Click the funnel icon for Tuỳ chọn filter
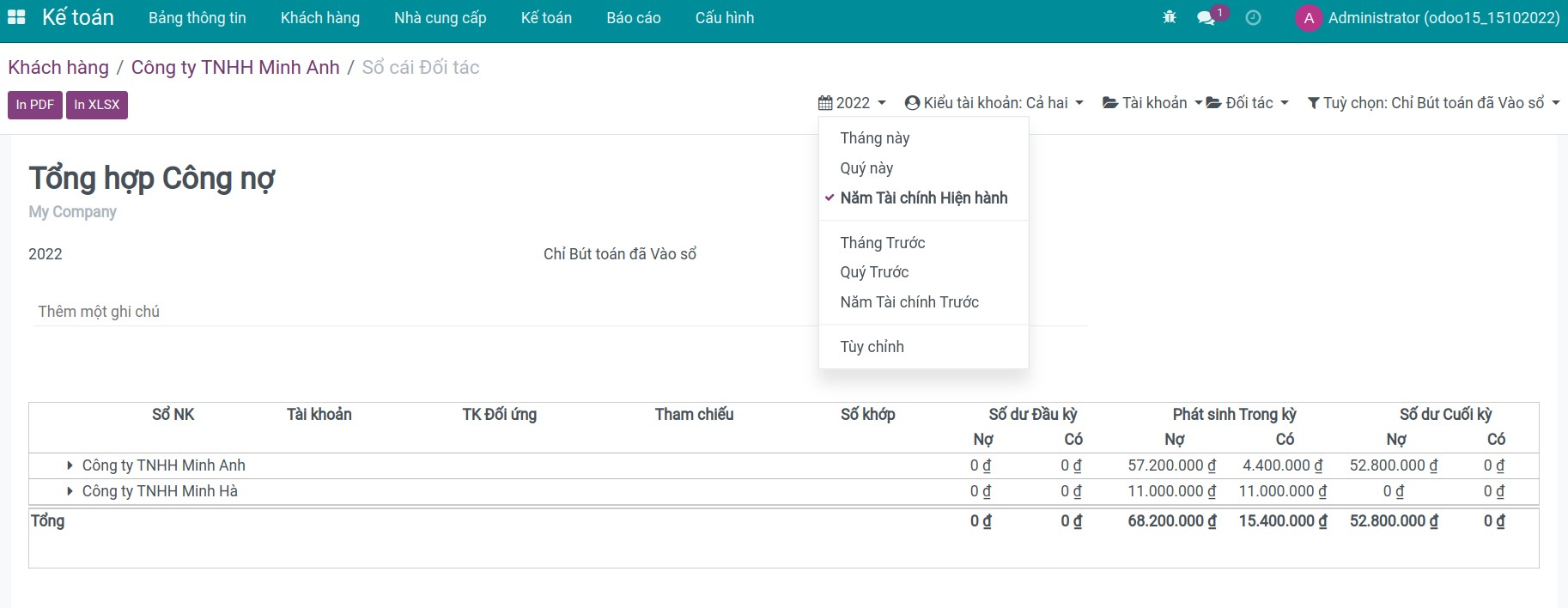 [x=1313, y=103]
